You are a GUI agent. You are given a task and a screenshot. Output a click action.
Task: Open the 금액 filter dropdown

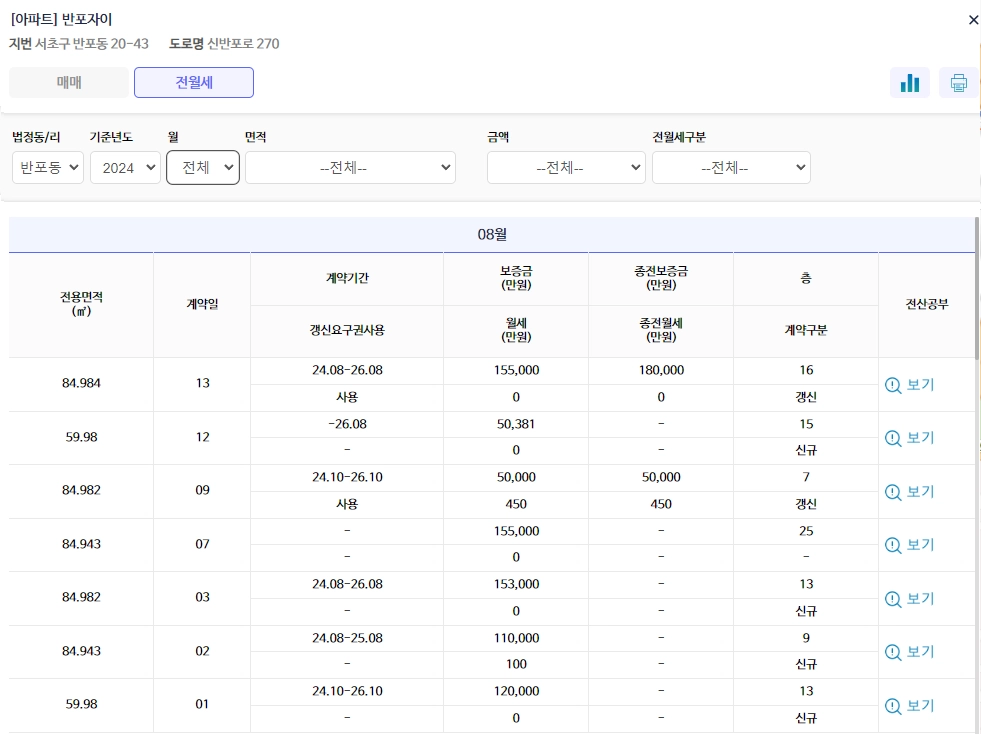point(566,167)
